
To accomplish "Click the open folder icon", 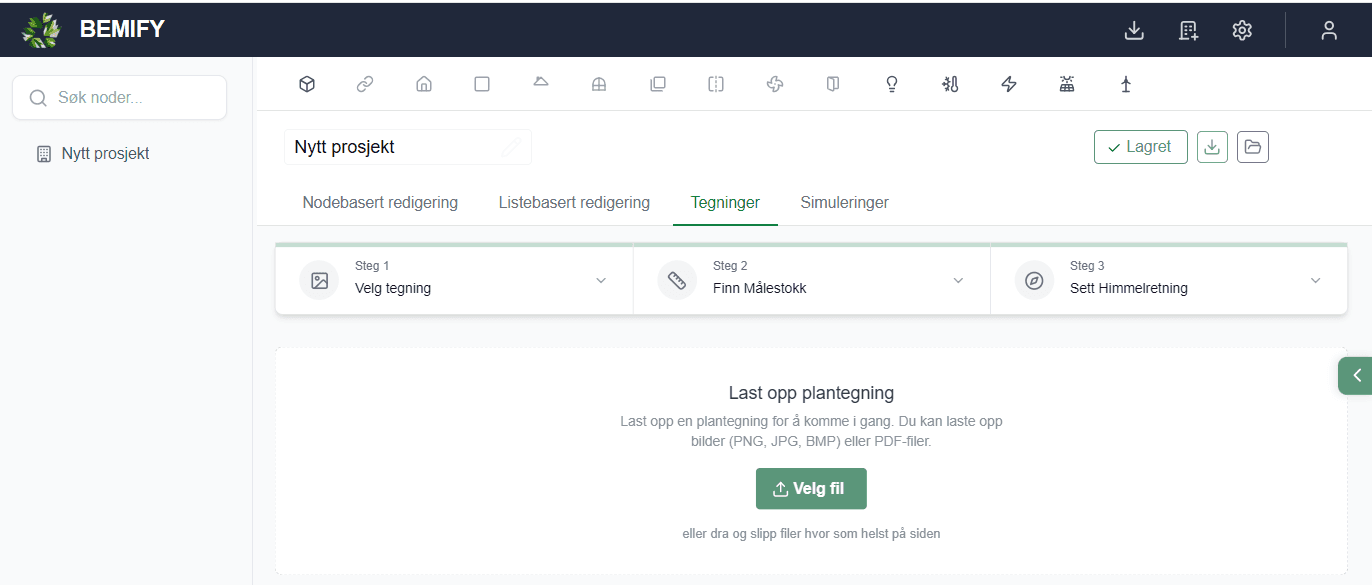I will click(1253, 147).
